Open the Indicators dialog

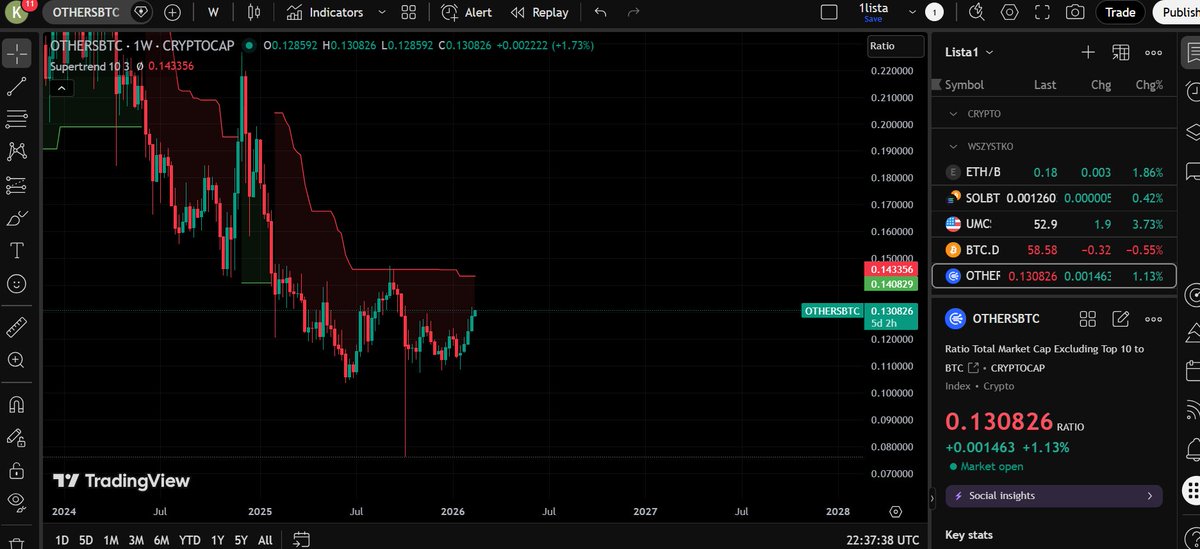[324, 12]
